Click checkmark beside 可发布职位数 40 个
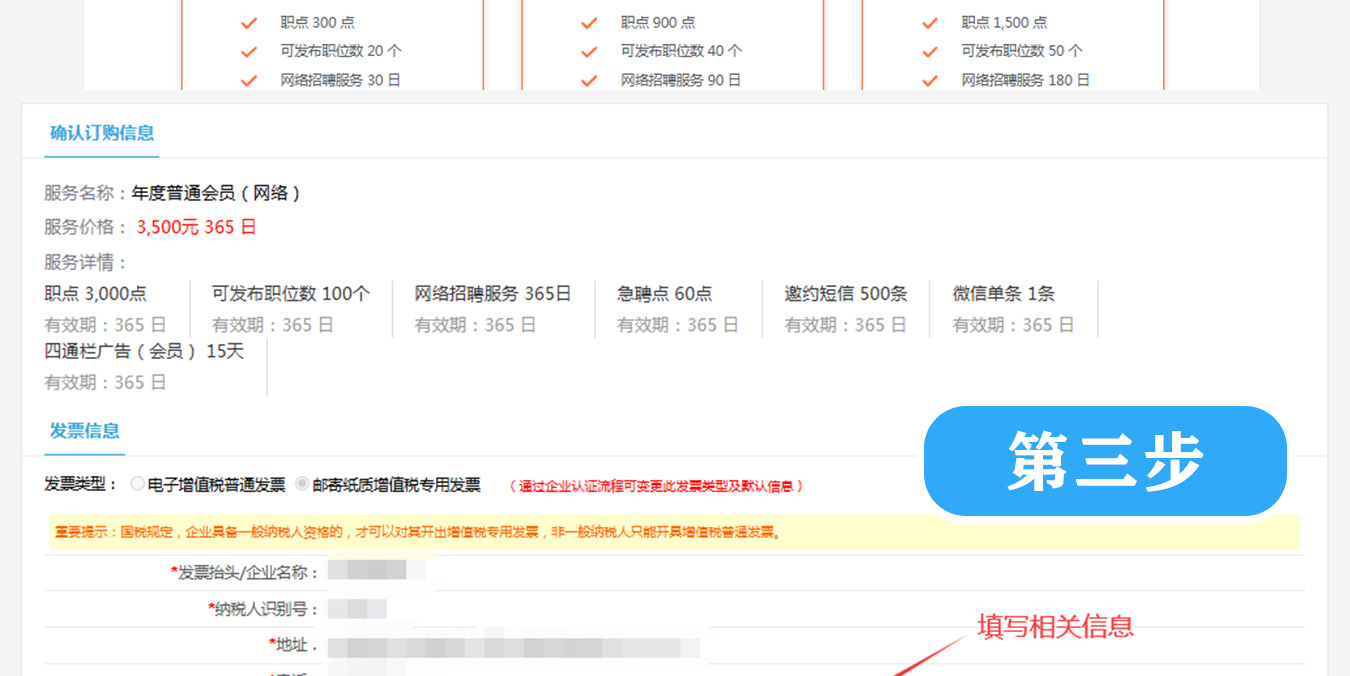 [589, 51]
